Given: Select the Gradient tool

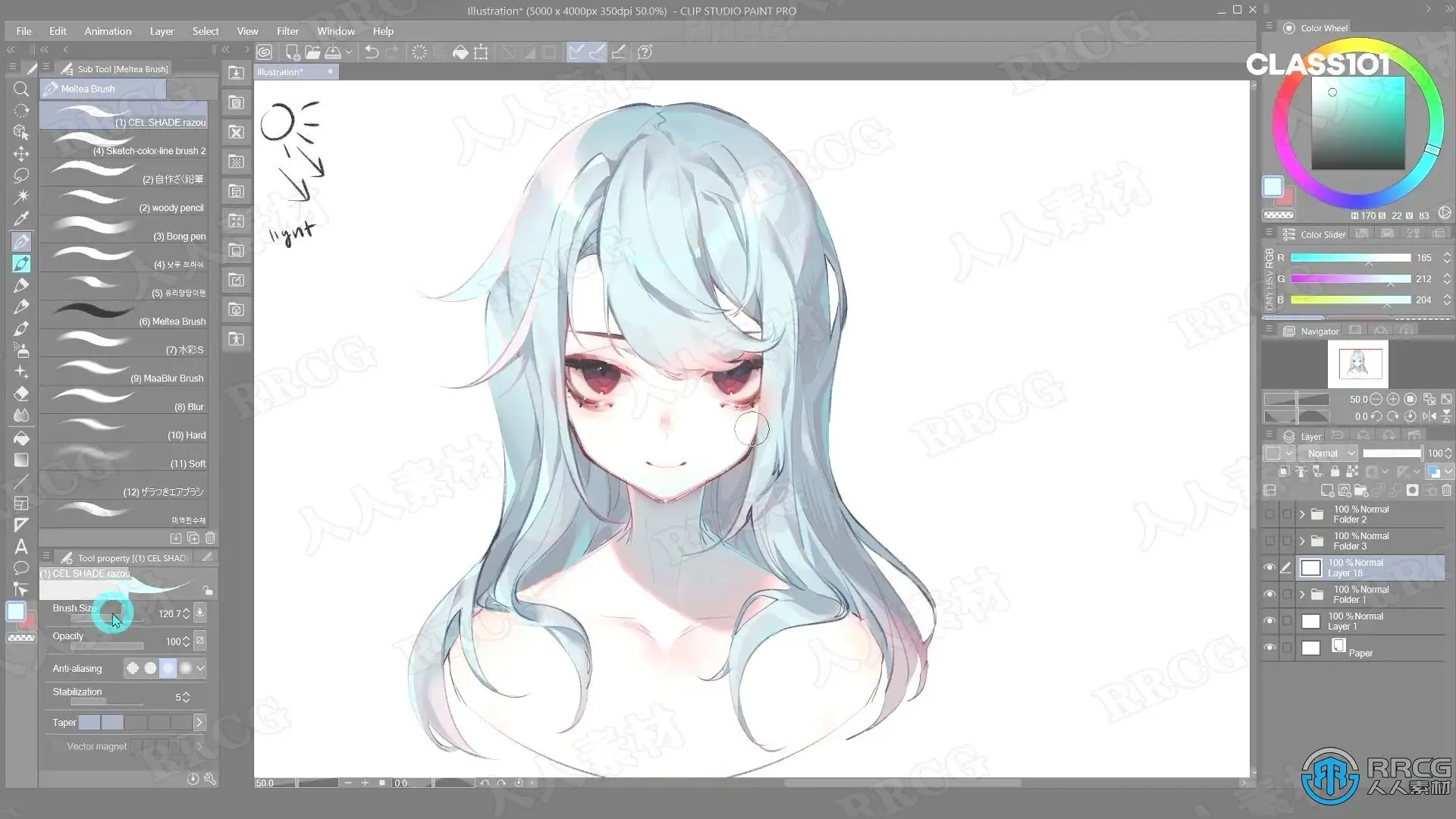Looking at the screenshot, I should (x=21, y=460).
